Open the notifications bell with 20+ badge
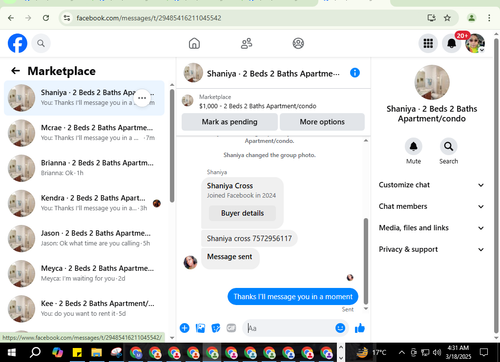Screen dimensions: 500x362 tap(452, 43)
